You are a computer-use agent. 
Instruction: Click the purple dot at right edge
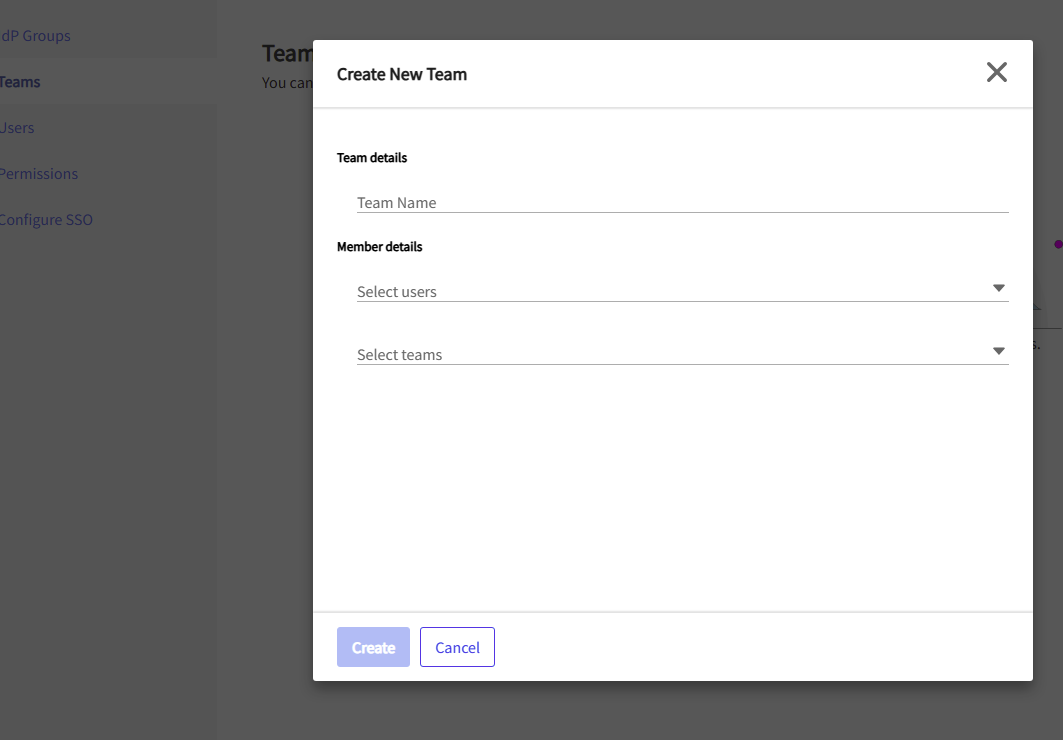point(1058,244)
